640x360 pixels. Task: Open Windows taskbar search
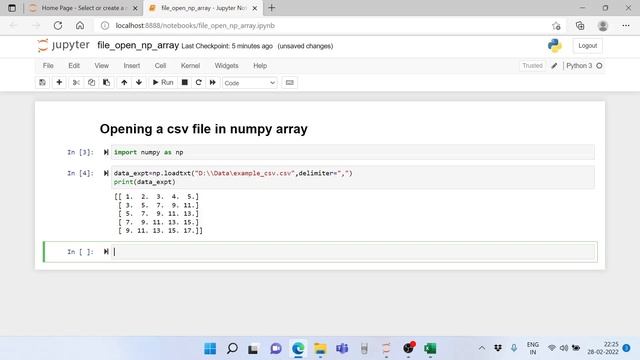click(232, 349)
